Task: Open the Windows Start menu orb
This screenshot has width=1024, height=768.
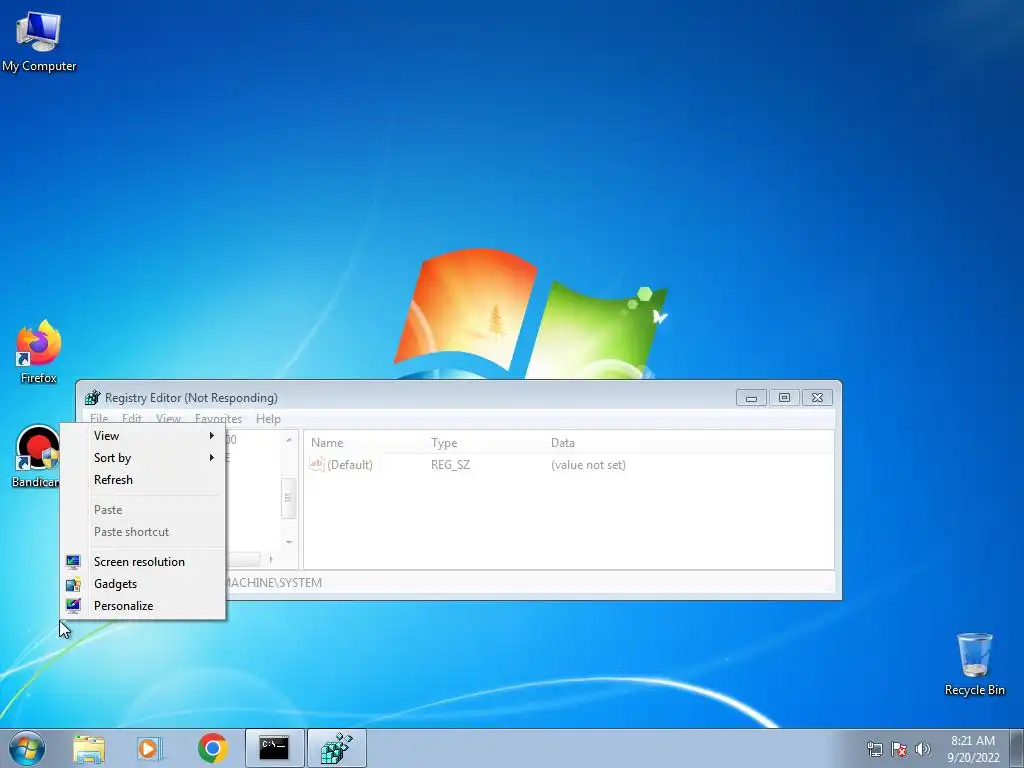Action: coord(27,748)
